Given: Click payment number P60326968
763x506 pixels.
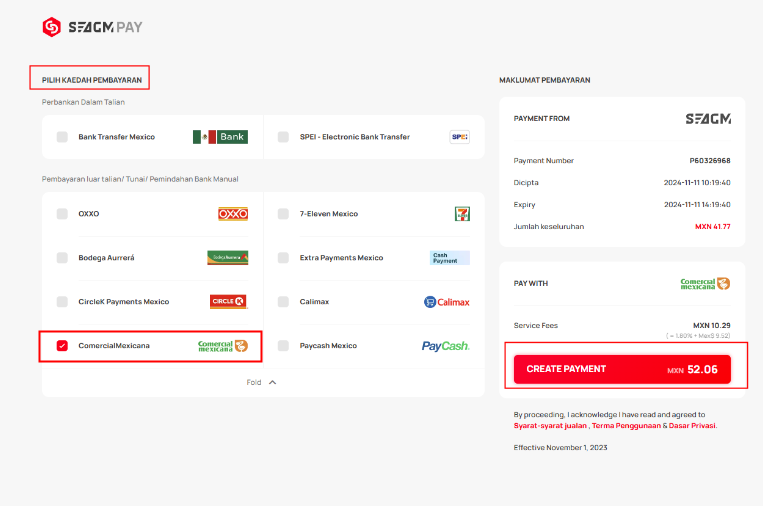Looking at the screenshot, I should (710, 161).
